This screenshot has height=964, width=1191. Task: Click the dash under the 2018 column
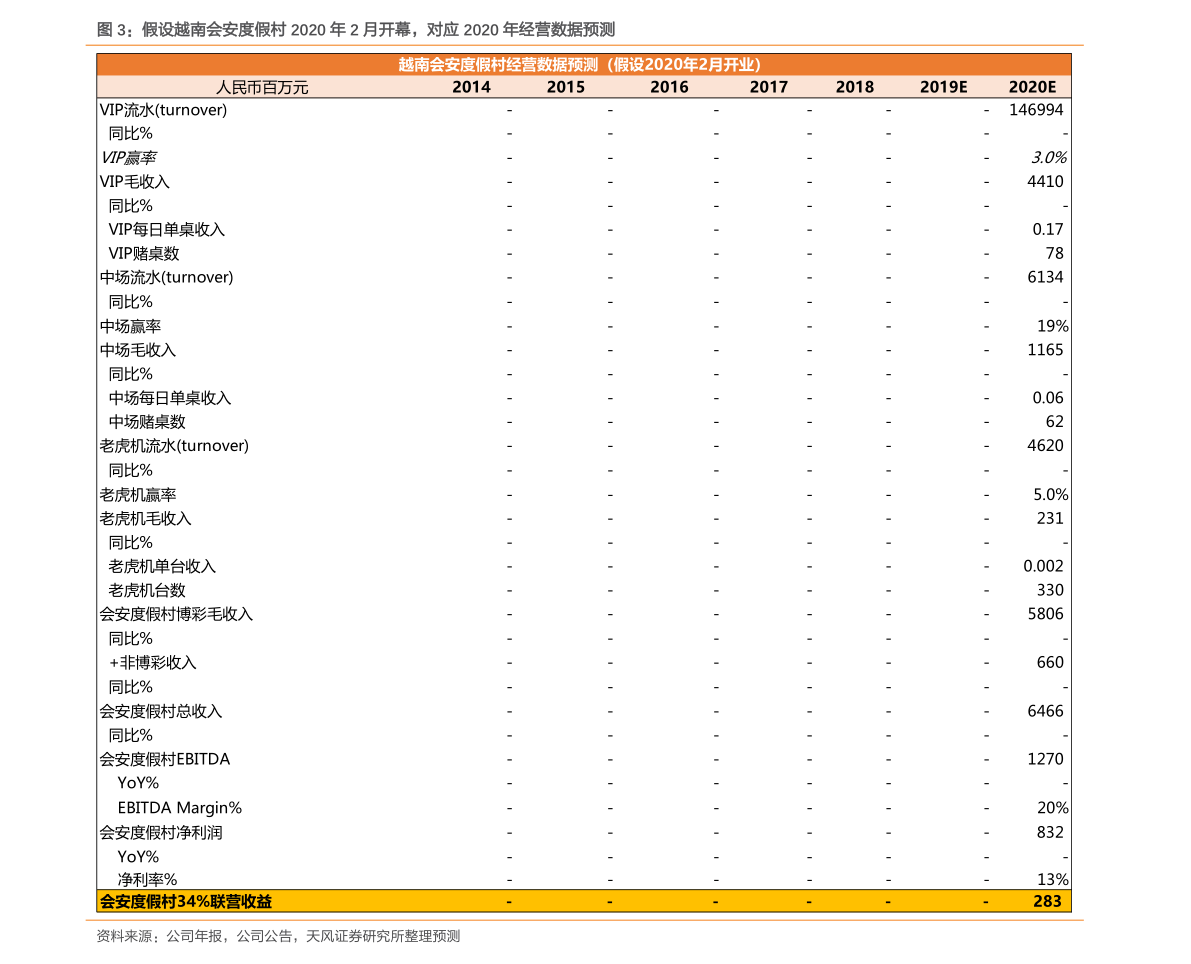point(888,902)
